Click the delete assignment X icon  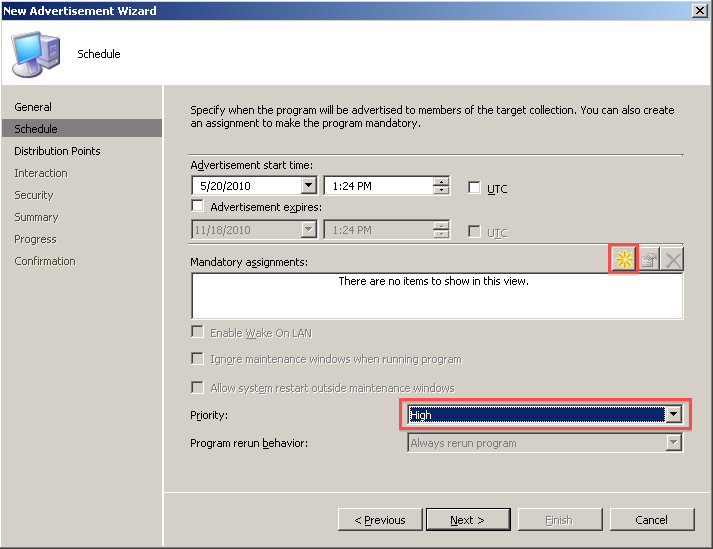point(673,260)
